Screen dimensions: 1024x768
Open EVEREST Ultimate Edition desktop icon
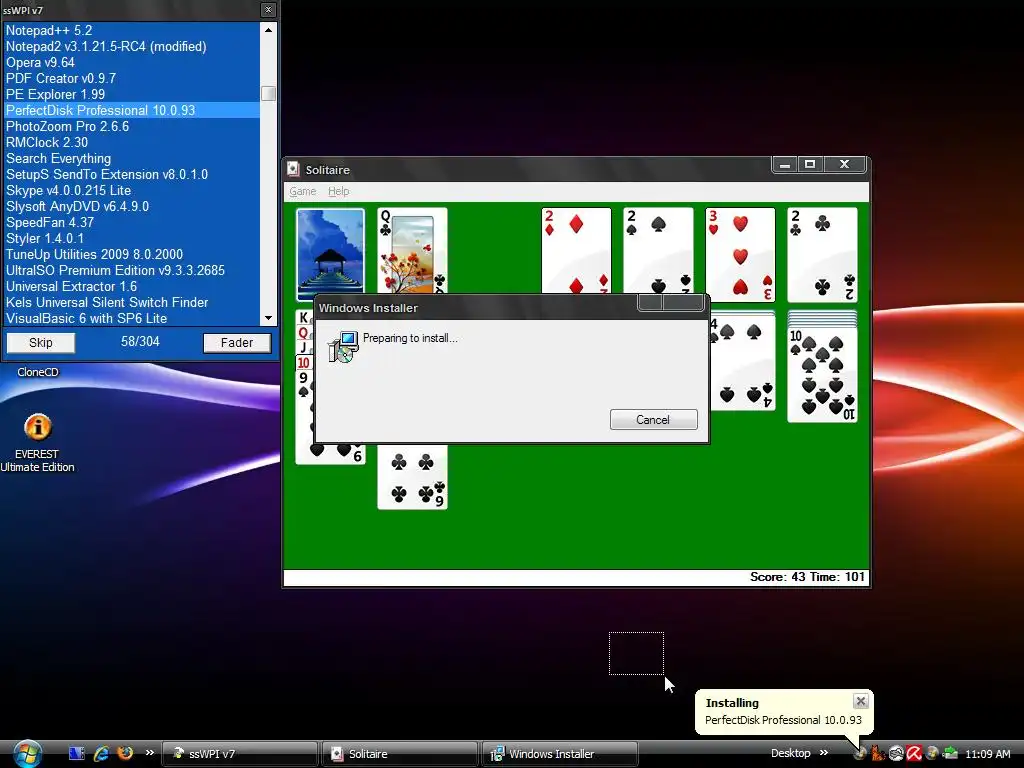(x=37, y=442)
